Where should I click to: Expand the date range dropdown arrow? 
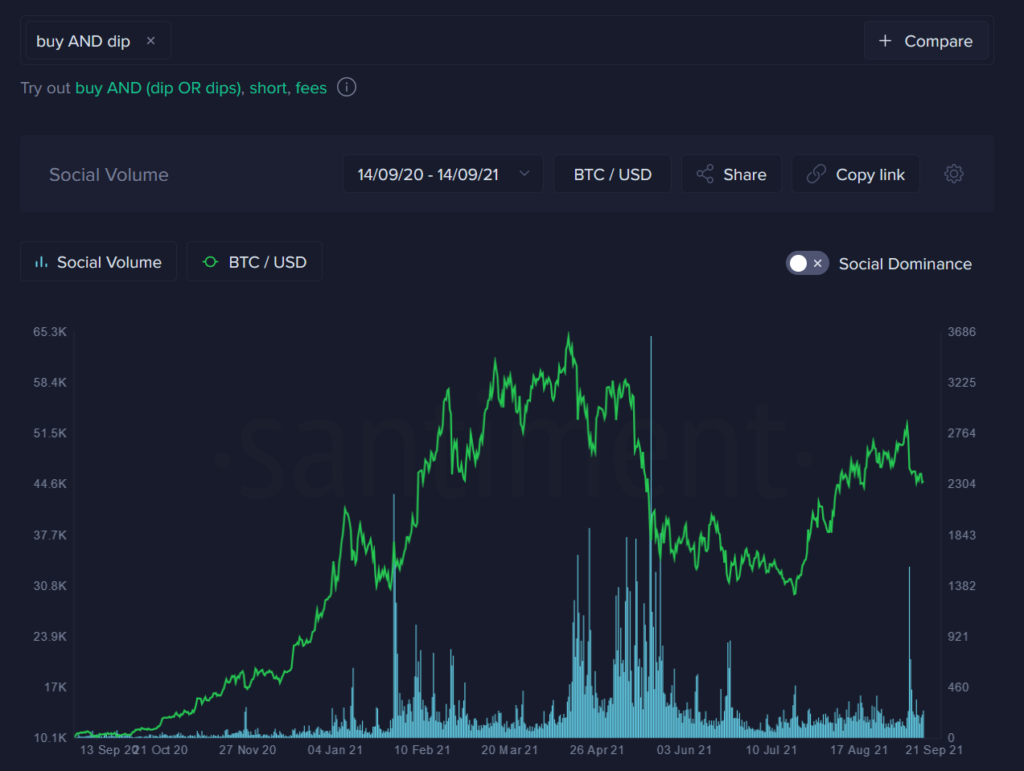[x=524, y=174]
